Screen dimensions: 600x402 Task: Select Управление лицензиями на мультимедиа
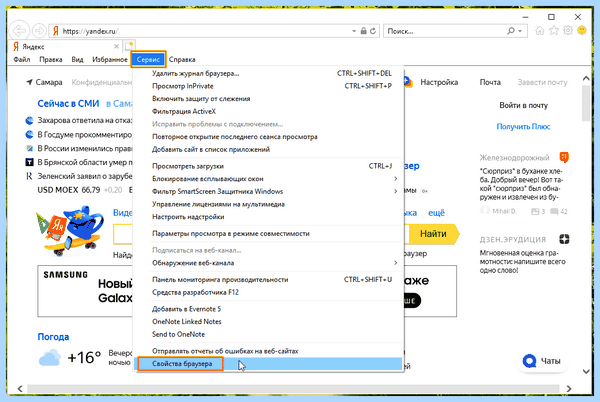269,204
